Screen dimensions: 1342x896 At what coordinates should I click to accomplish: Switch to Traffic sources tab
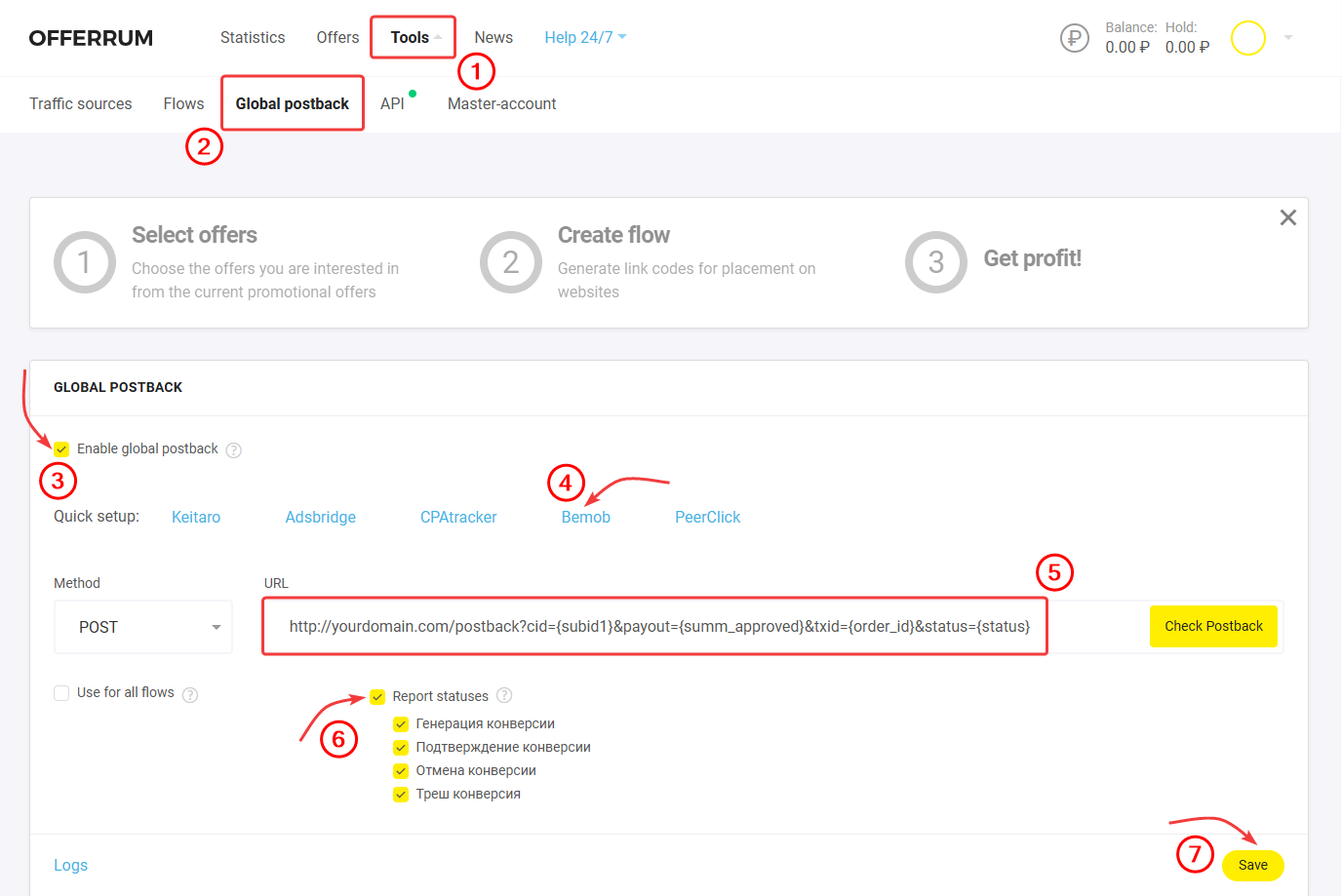pyautogui.click(x=81, y=103)
